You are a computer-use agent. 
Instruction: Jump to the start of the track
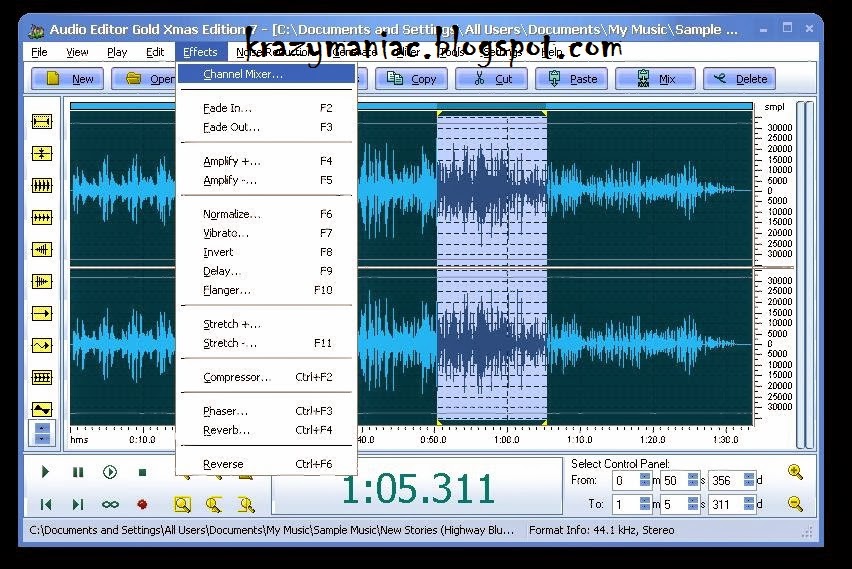click(x=46, y=504)
